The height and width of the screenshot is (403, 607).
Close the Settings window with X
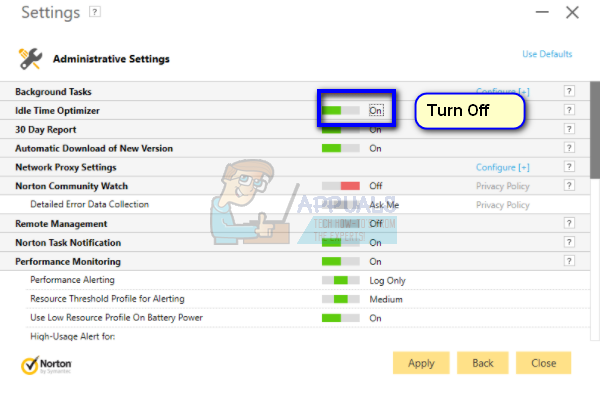572,12
